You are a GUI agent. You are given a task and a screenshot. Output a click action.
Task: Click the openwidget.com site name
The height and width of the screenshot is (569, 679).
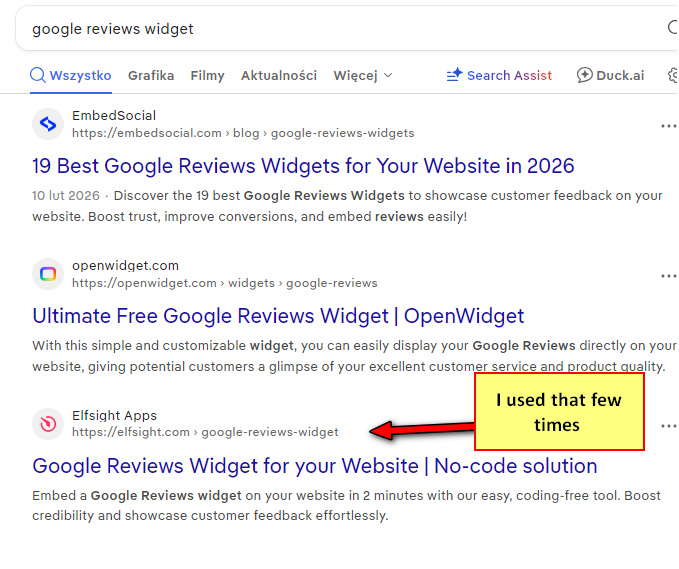pos(125,265)
